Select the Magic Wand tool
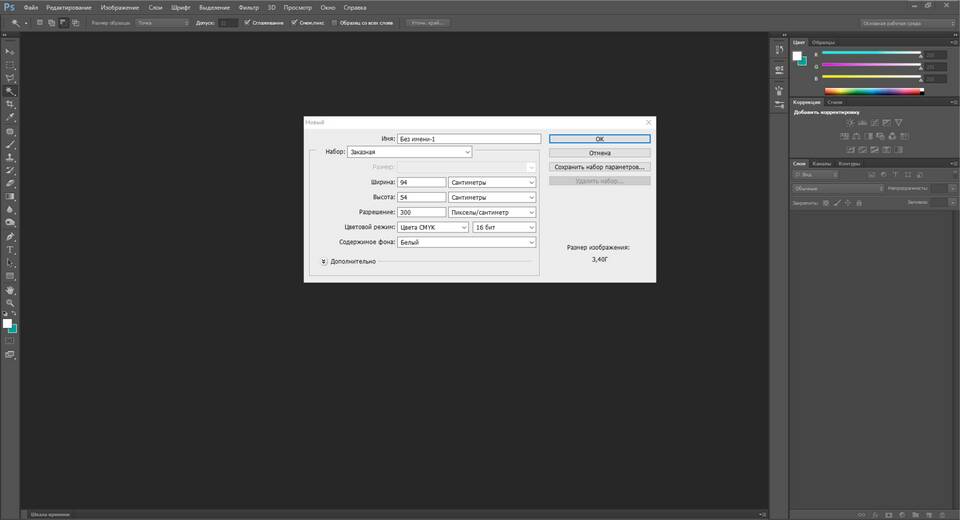This screenshot has width=960, height=520. coord(10,91)
